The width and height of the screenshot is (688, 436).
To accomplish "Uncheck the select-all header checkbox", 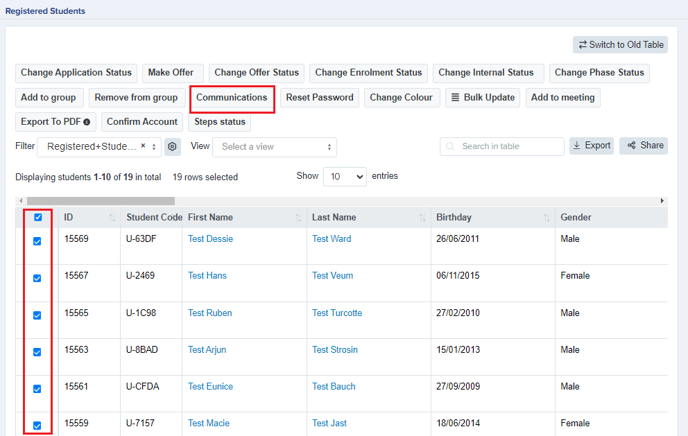I will tap(38, 217).
